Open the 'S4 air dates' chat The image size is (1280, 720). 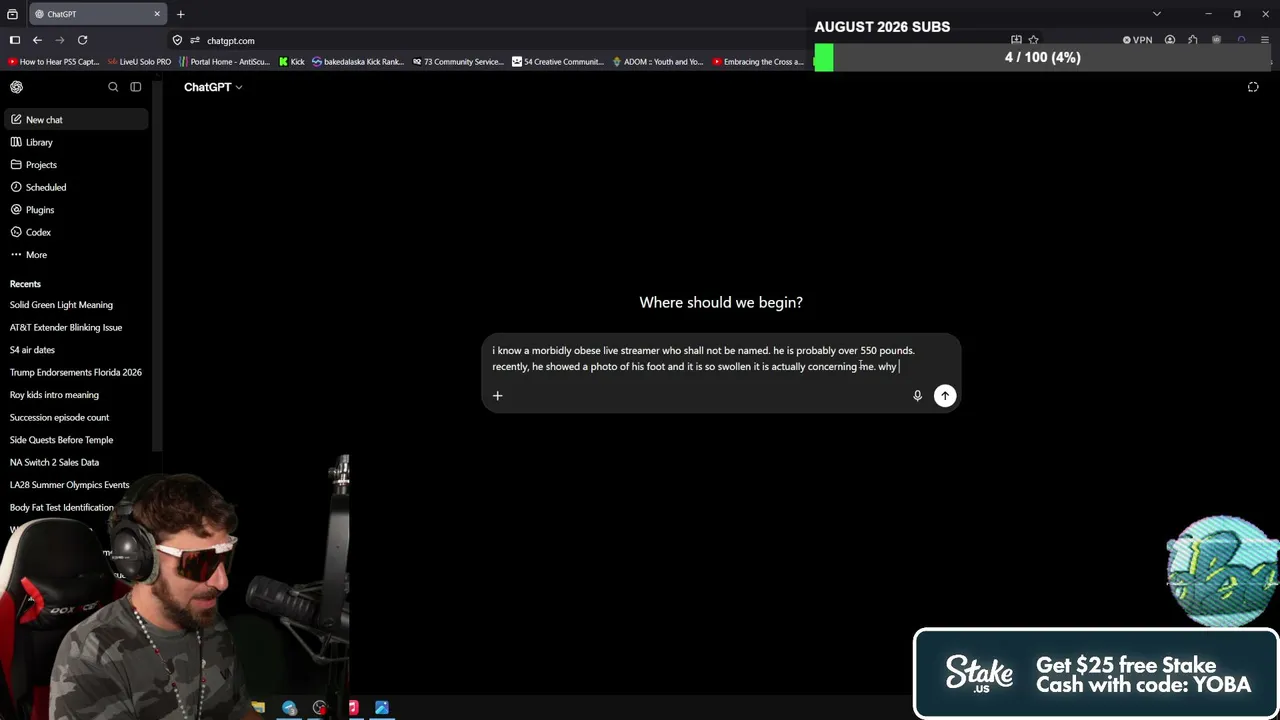click(76, 350)
